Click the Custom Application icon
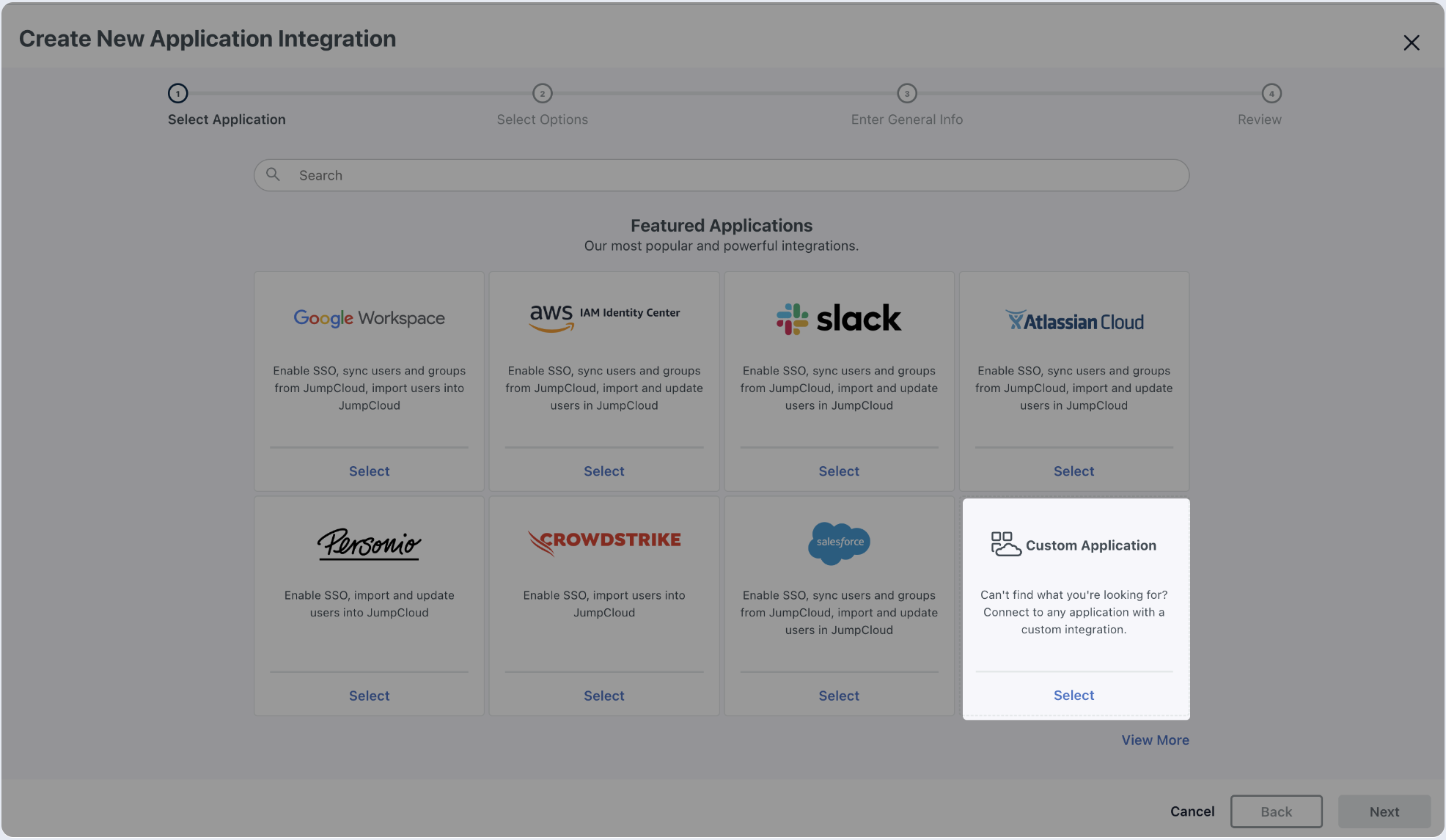 [x=1005, y=545]
